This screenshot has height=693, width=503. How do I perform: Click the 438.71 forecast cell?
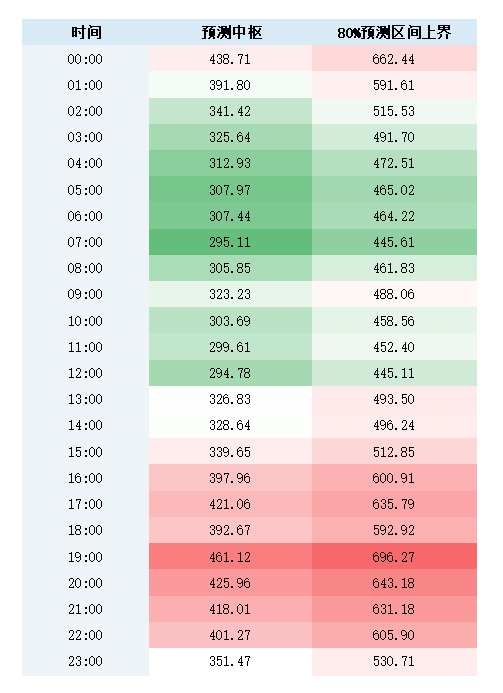point(230,58)
